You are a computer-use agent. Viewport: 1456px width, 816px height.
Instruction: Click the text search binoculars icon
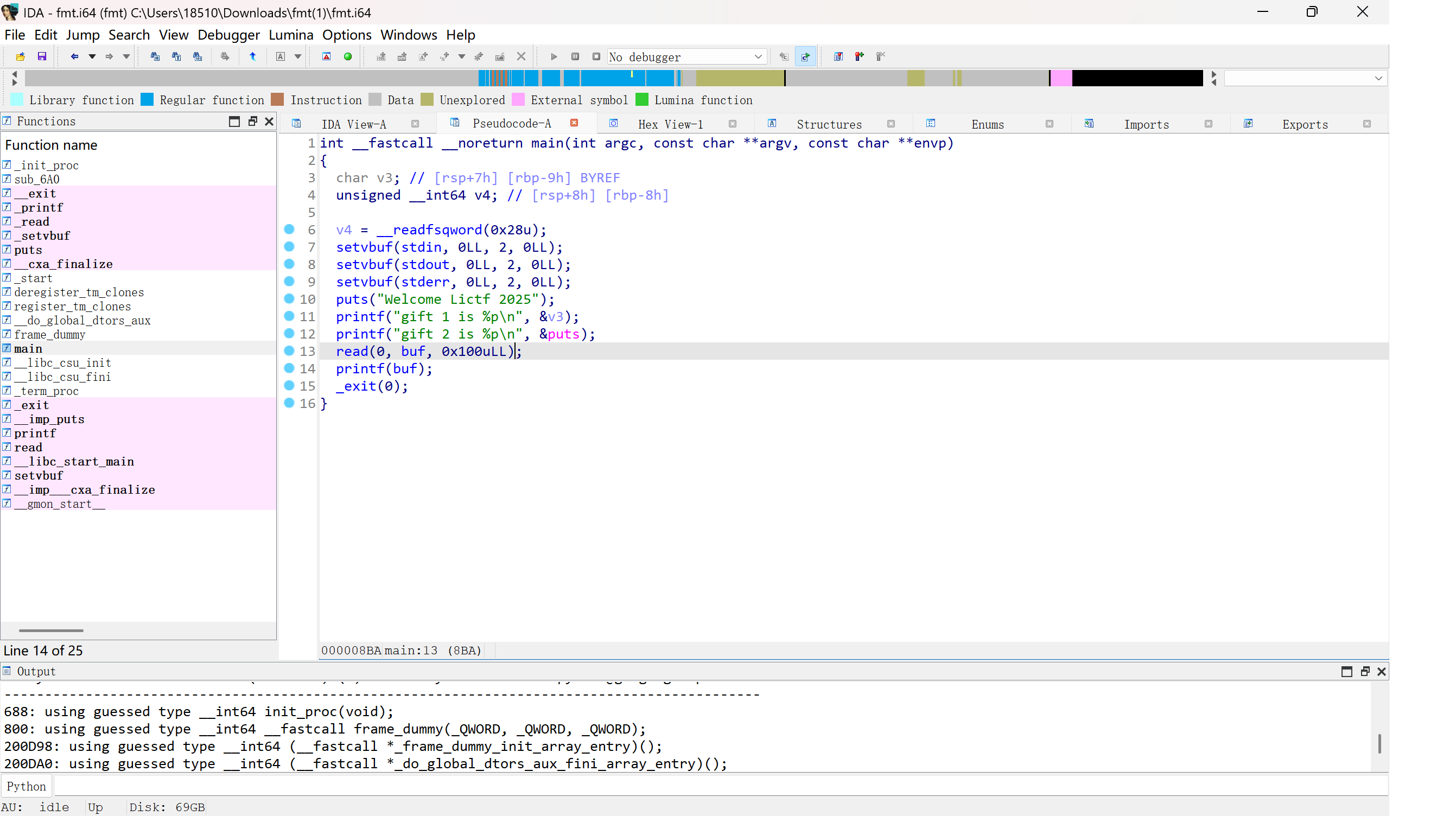coord(176,56)
